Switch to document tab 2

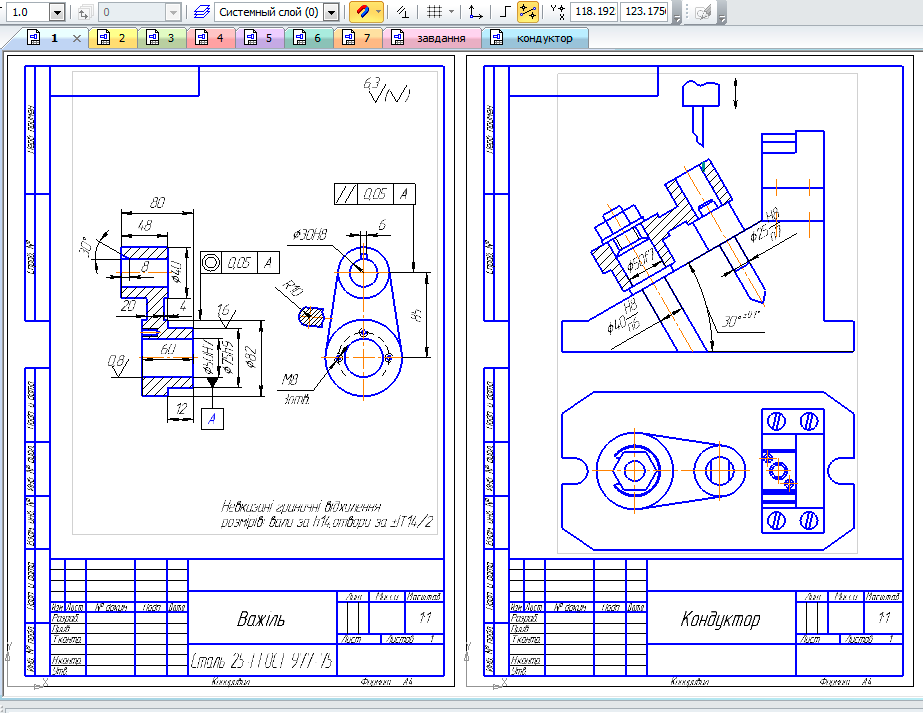pos(113,38)
